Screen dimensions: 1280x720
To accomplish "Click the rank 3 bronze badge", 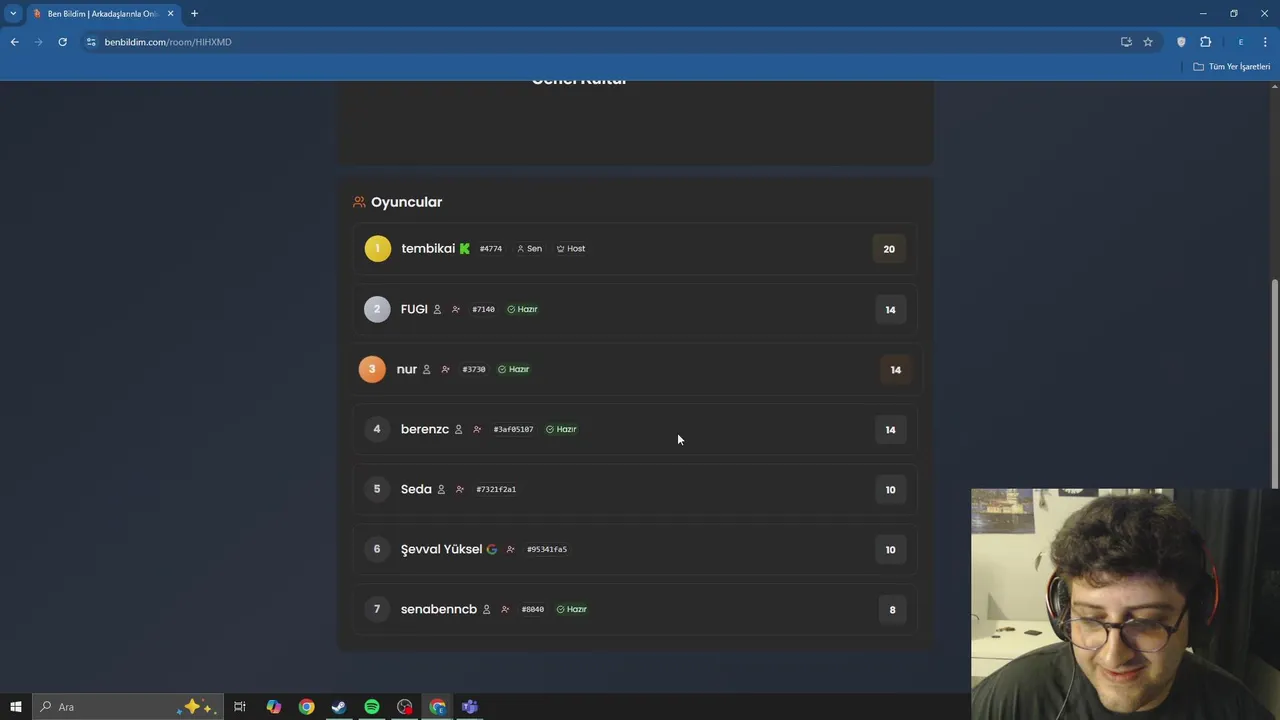I will [372, 369].
